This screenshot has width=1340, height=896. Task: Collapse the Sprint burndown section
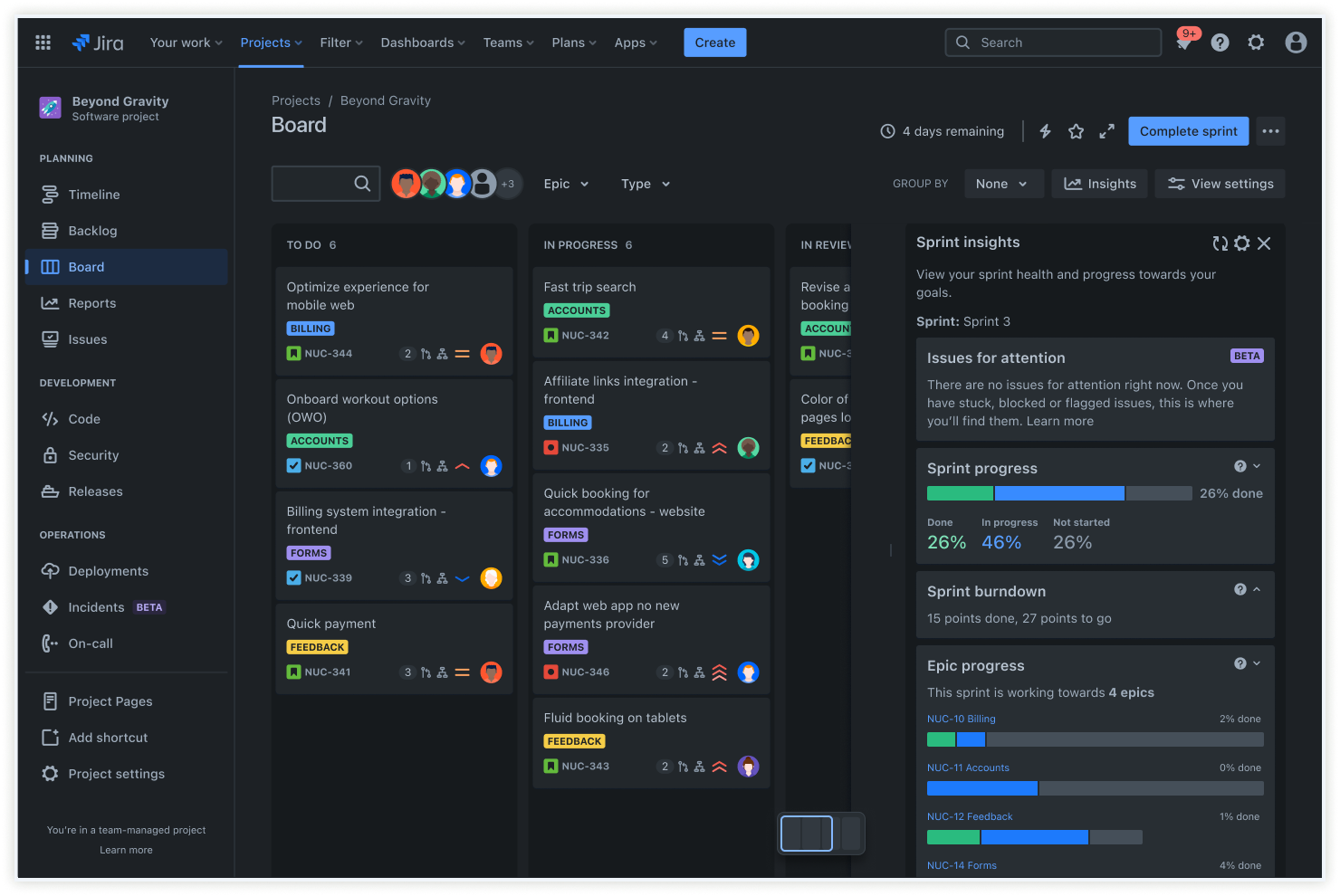pos(1257,589)
